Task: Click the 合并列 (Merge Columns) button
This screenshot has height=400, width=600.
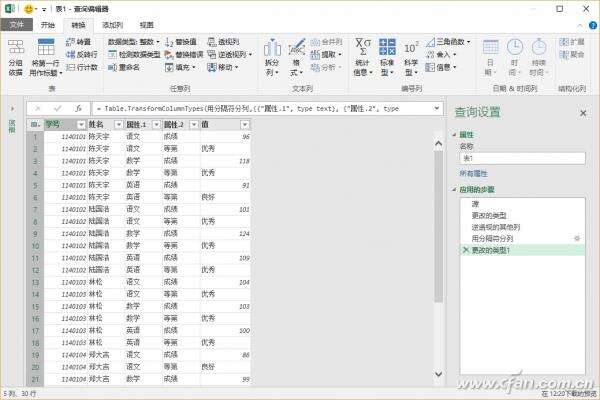Action: 326,42
